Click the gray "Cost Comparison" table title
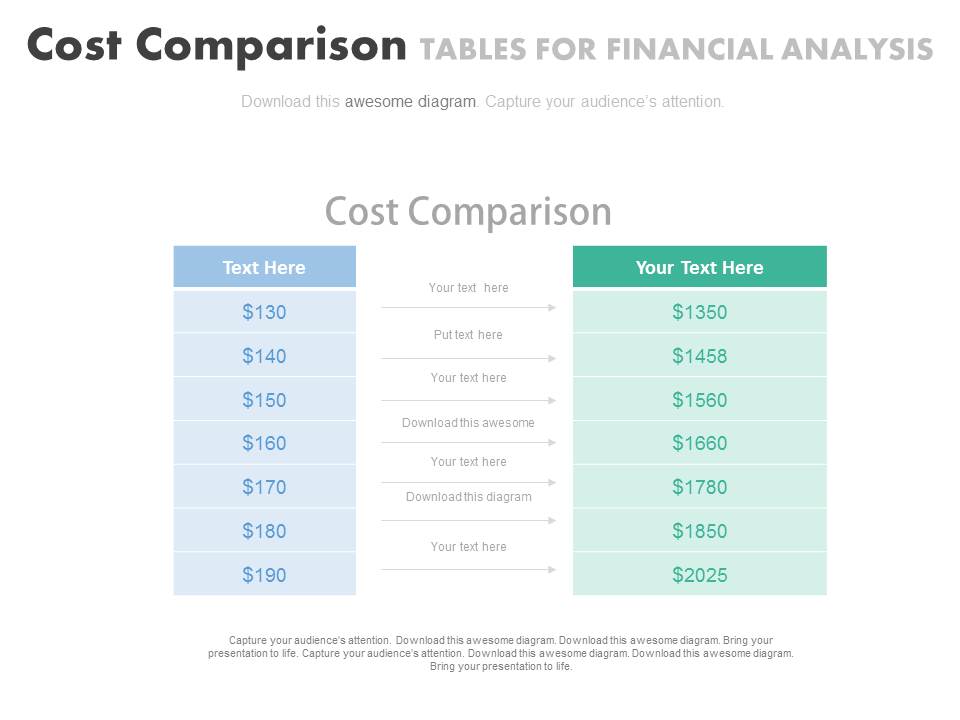Image resolution: width=960 pixels, height=720 pixels. tap(468, 211)
